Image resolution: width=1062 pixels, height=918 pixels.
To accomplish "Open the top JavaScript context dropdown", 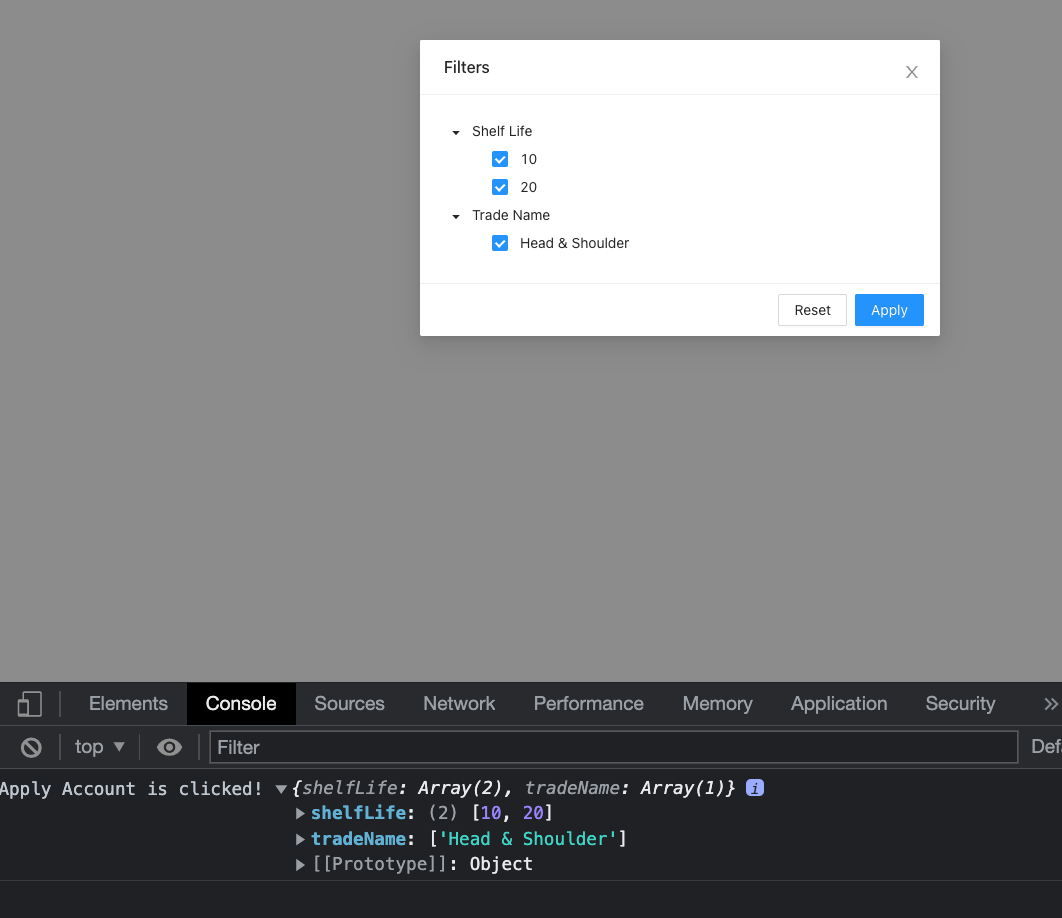I will [x=100, y=747].
